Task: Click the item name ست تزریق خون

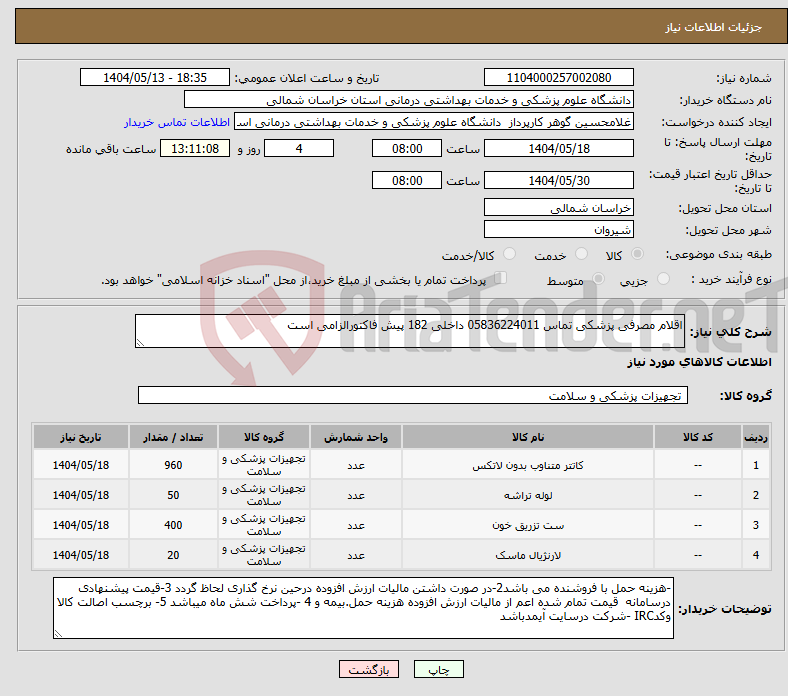Action: click(x=528, y=525)
